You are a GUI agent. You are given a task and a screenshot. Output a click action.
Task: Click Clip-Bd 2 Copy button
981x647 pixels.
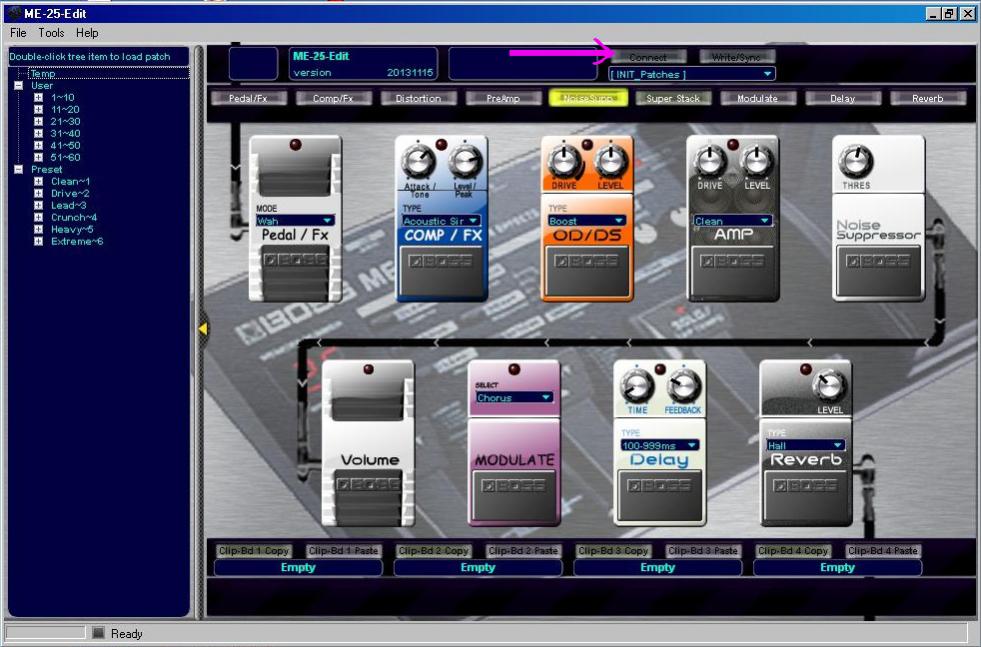point(433,551)
